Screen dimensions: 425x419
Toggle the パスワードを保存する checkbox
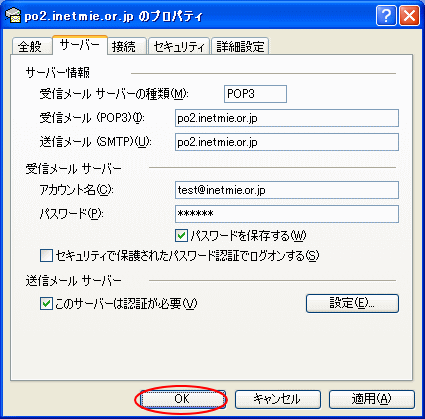click(181, 236)
